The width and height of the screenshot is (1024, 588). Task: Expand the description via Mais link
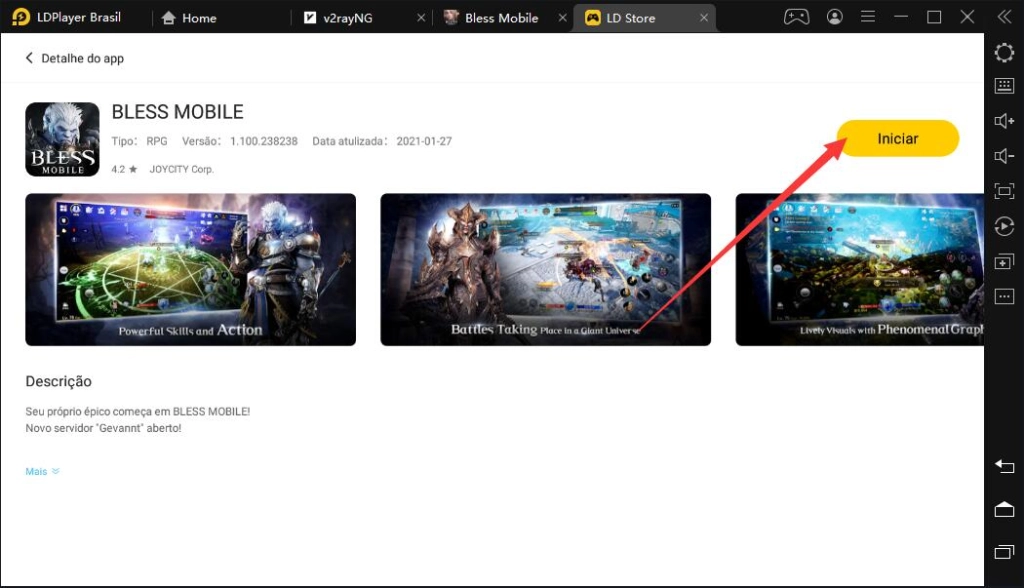tap(37, 471)
